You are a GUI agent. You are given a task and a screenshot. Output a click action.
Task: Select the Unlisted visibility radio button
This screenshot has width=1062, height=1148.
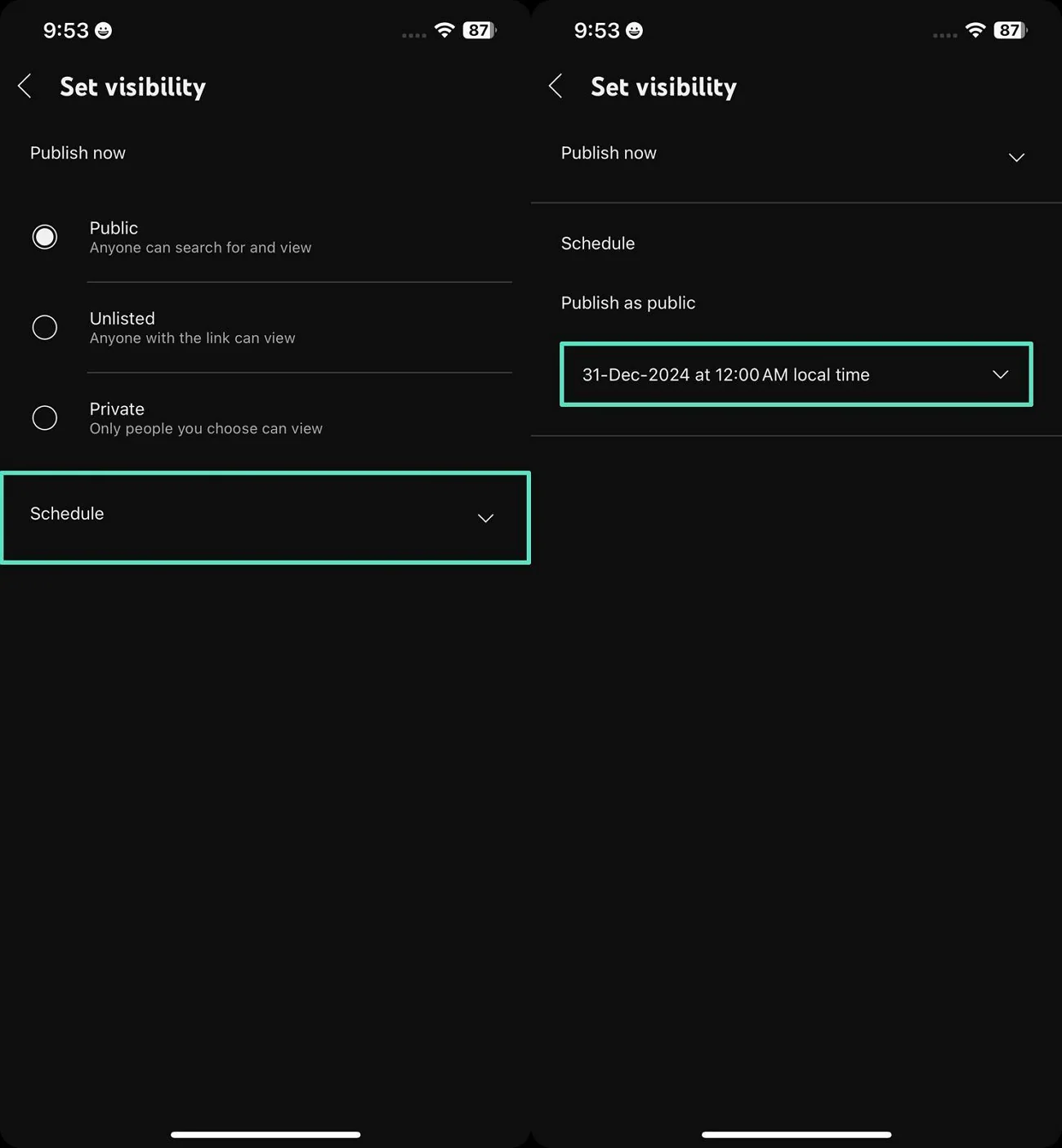click(x=45, y=328)
